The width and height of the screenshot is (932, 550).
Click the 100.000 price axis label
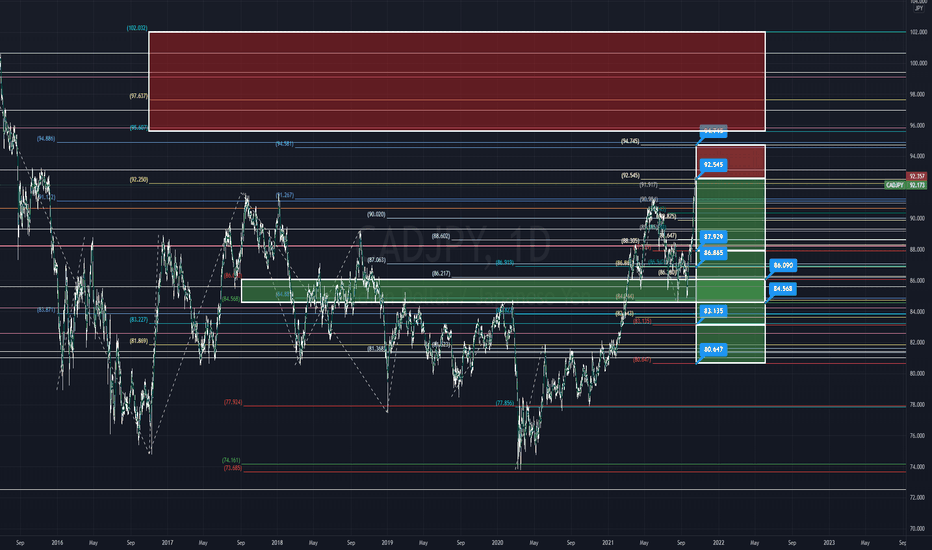click(918, 63)
